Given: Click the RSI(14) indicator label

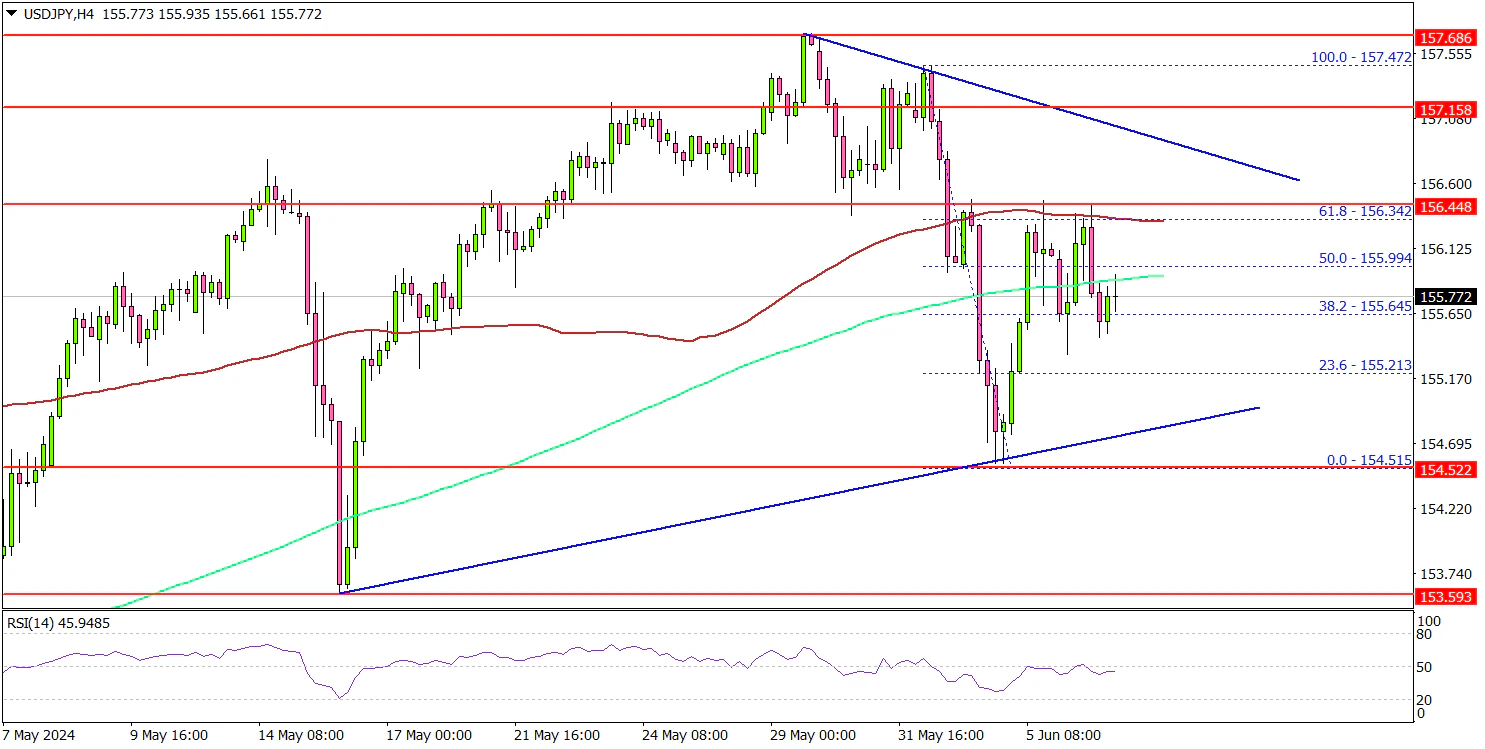Looking at the screenshot, I should tap(58, 623).
